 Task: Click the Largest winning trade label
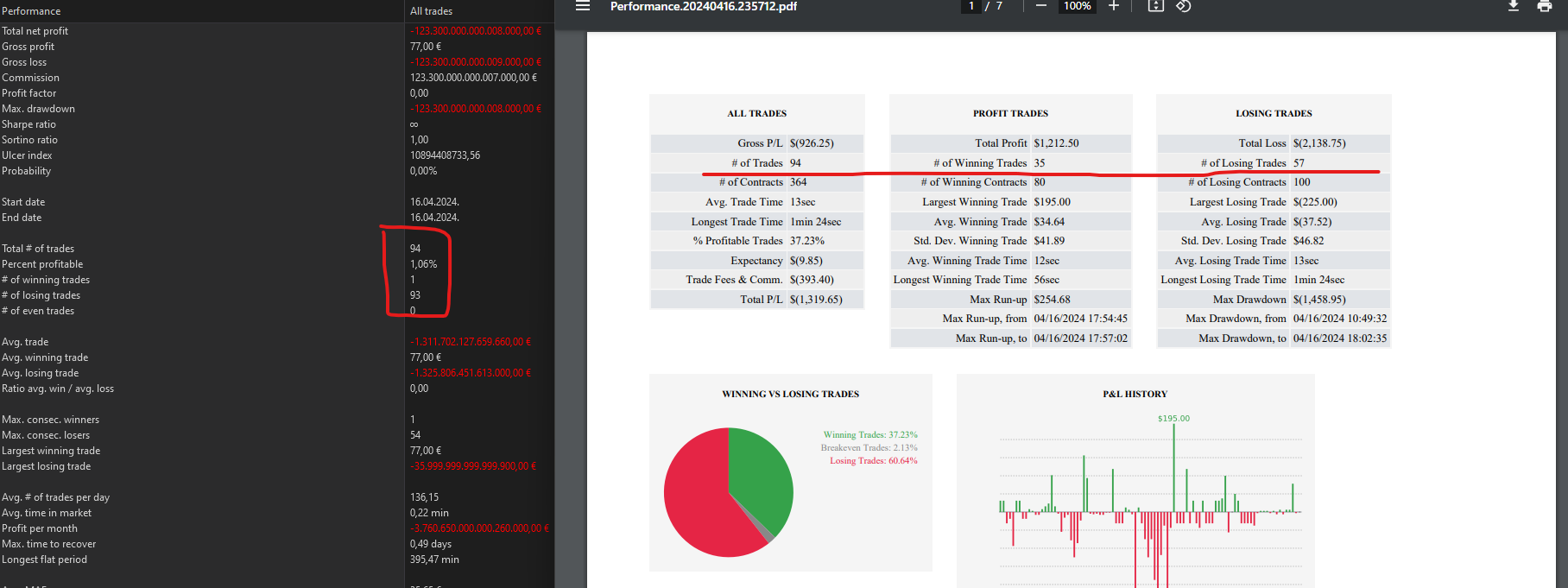pos(51,451)
